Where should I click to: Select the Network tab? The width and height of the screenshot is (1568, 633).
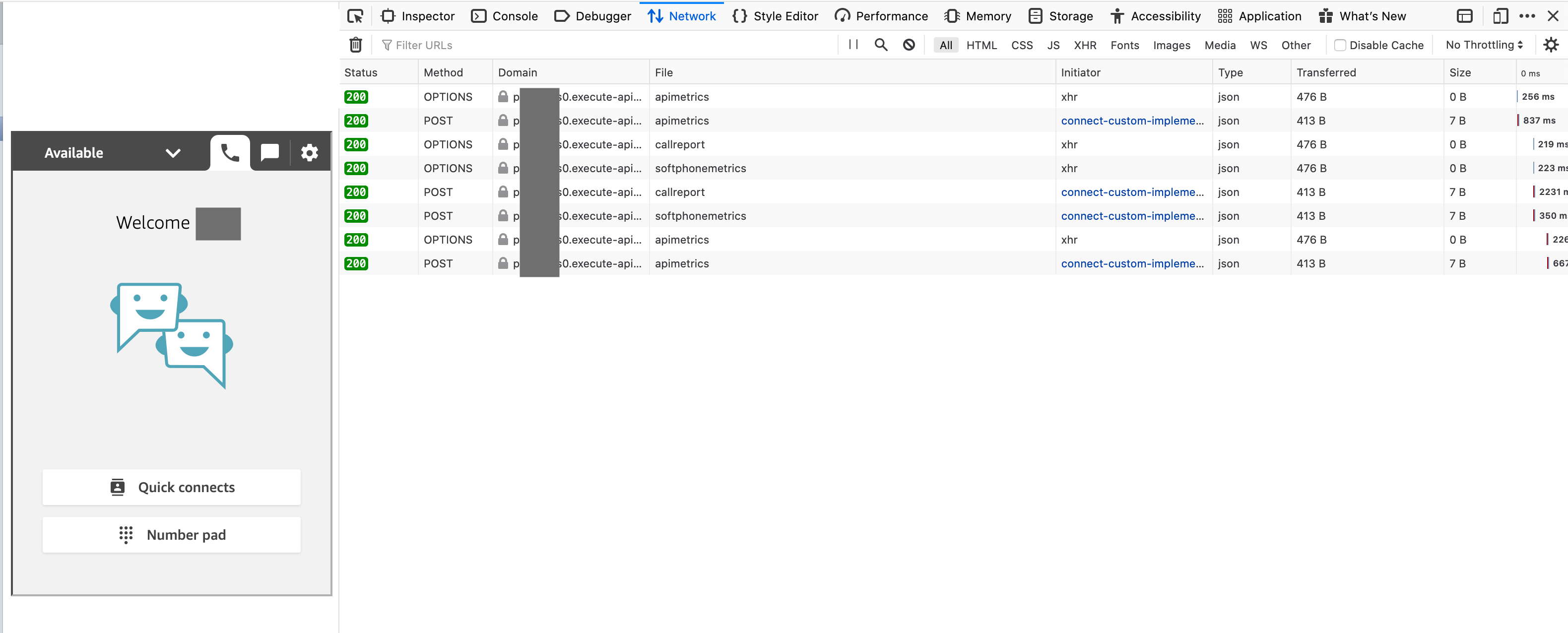pyautogui.click(x=682, y=16)
